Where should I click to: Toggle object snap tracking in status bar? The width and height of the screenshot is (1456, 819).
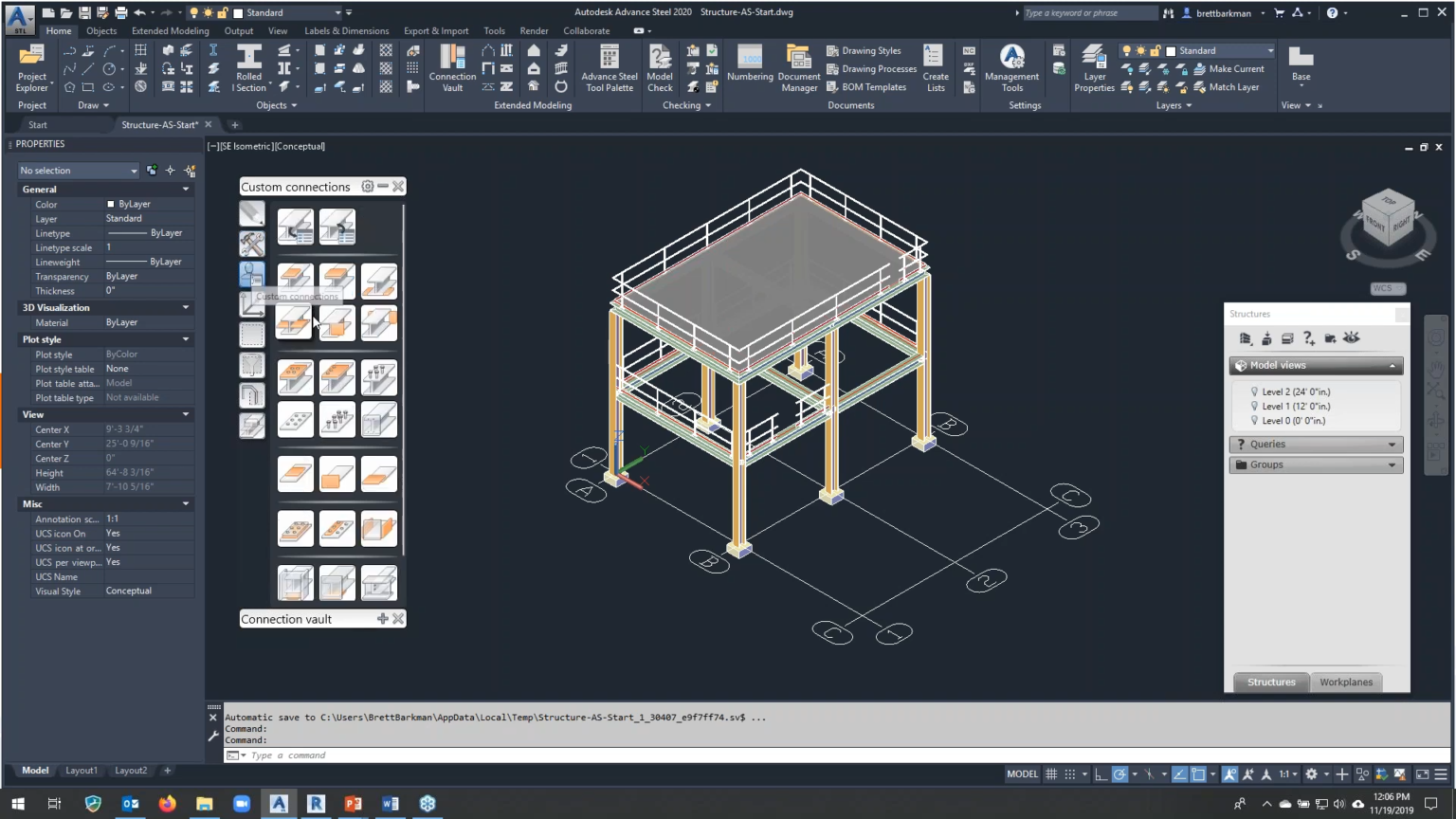(x=1180, y=774)
